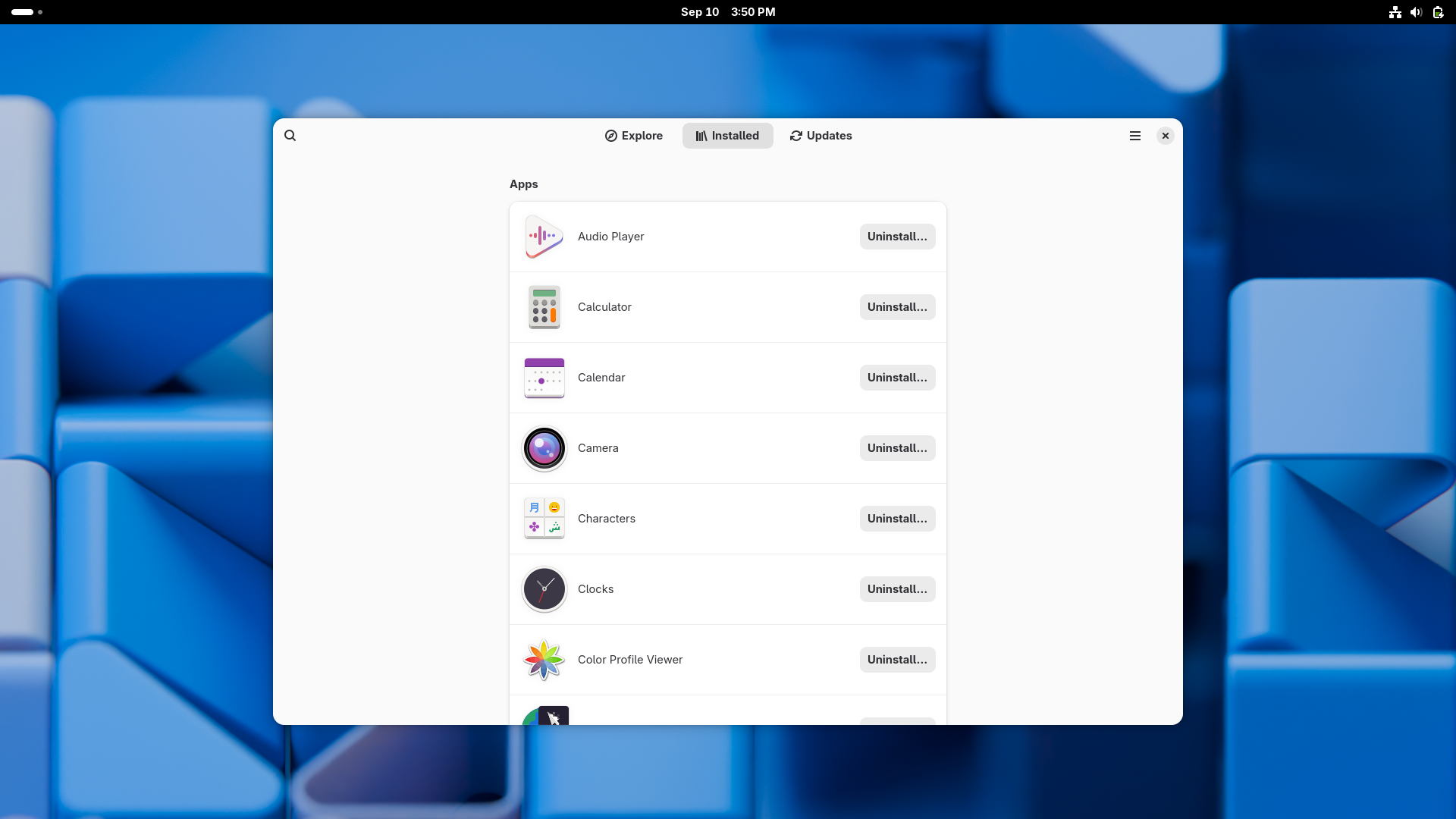This screenshot has height=819, width=1456.
Task: Select the Installed tab
Action: click(x=727, y=136)
